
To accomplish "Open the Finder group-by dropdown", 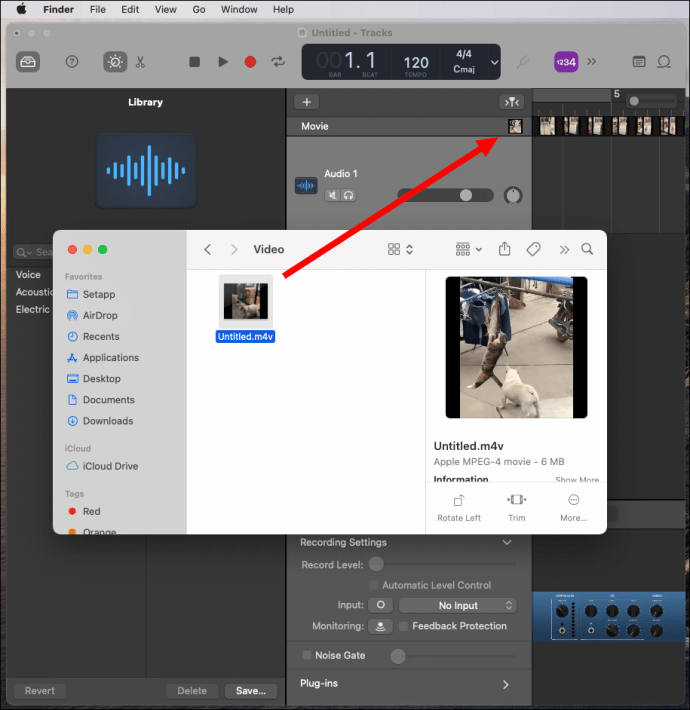I will (x=469, y=249).
